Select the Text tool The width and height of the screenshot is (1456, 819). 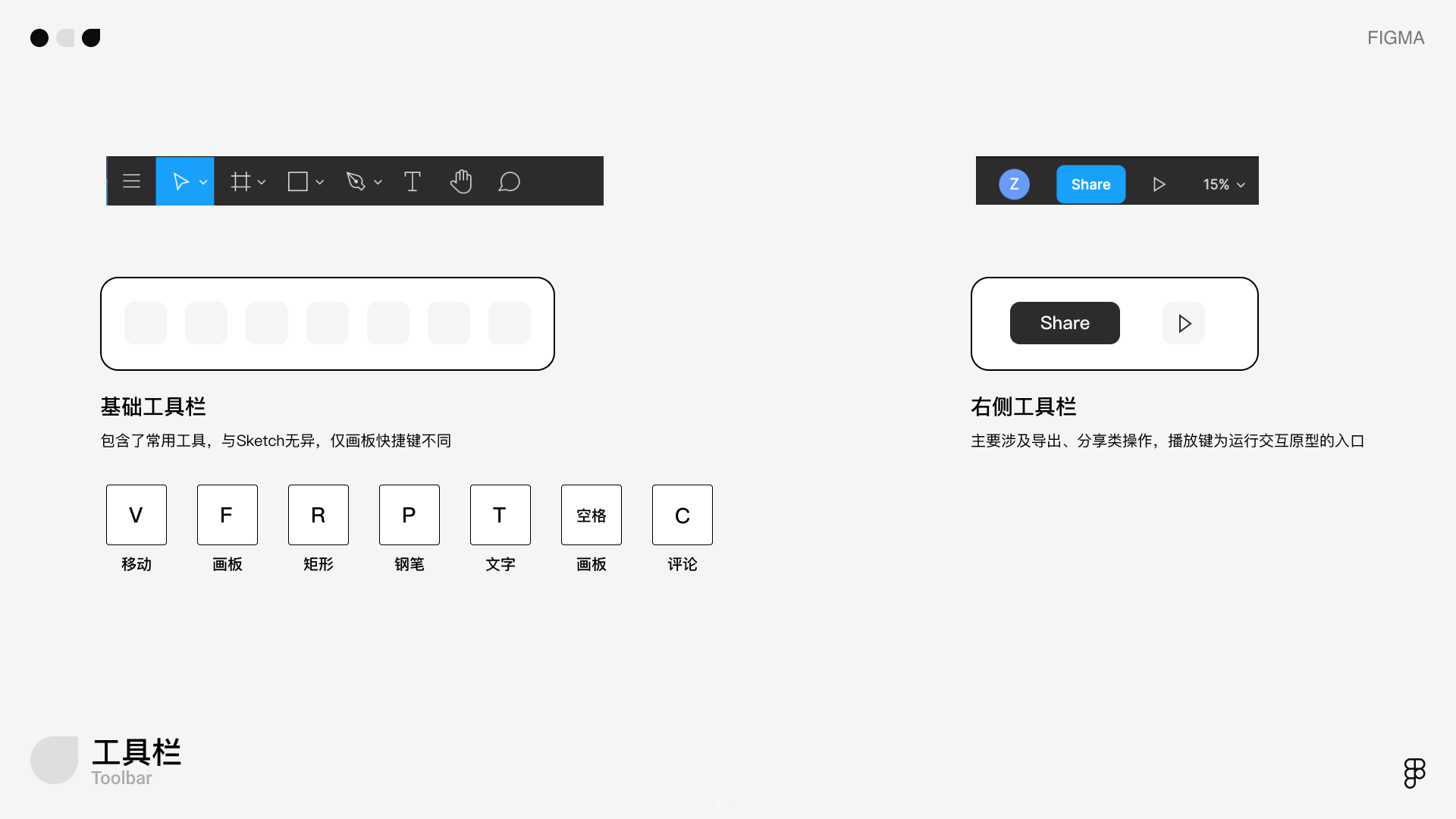pos(413,182)
